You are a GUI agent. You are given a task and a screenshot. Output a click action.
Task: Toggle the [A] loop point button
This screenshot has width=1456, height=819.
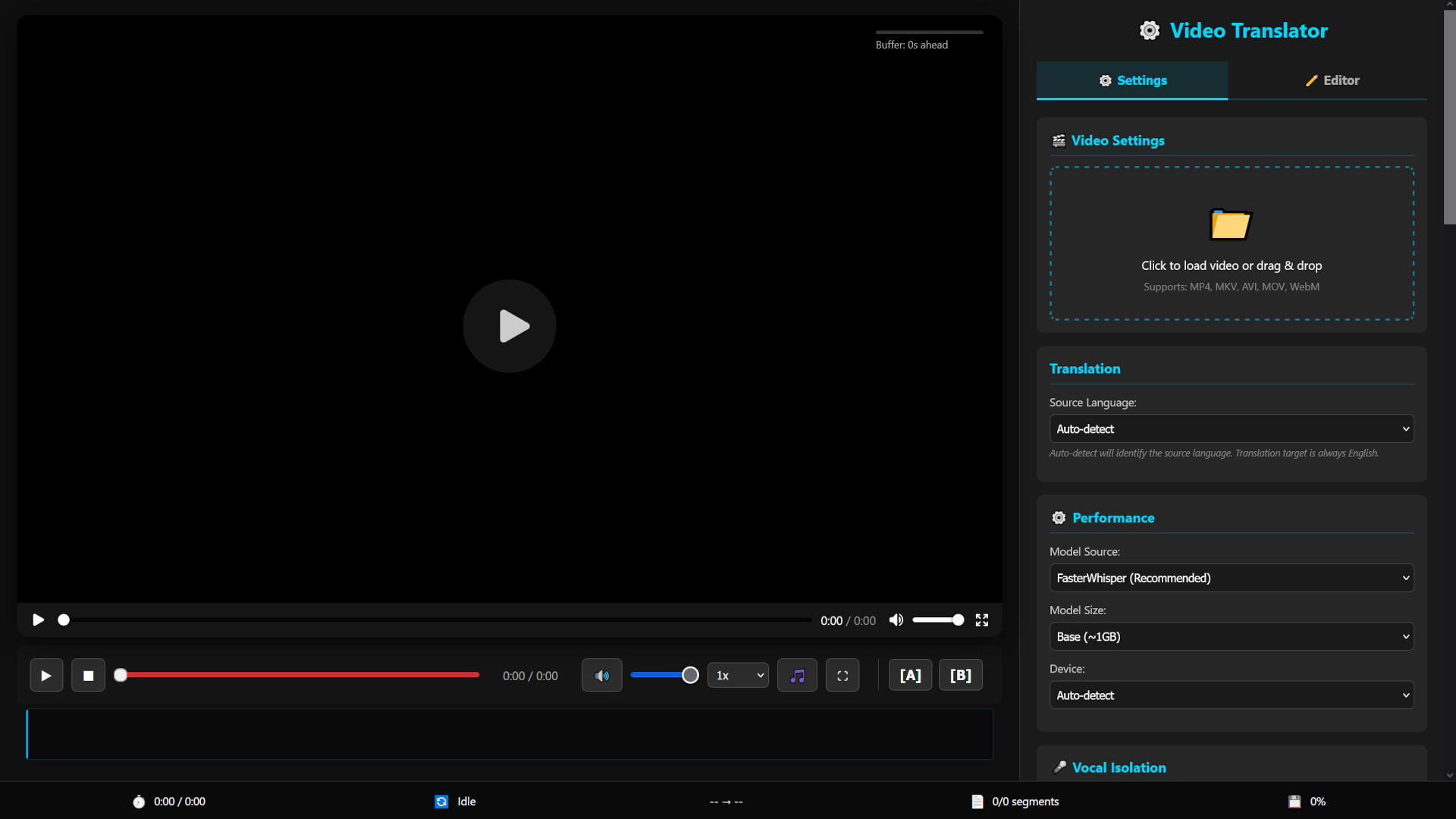pyautogui.click(x=910, y=675)
